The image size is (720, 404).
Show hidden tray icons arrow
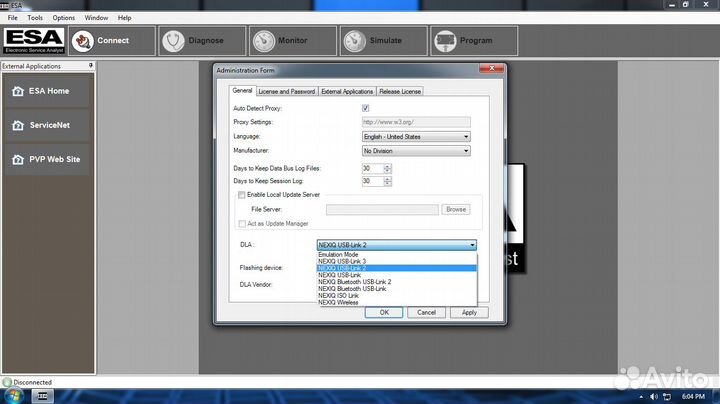point(641,396)
